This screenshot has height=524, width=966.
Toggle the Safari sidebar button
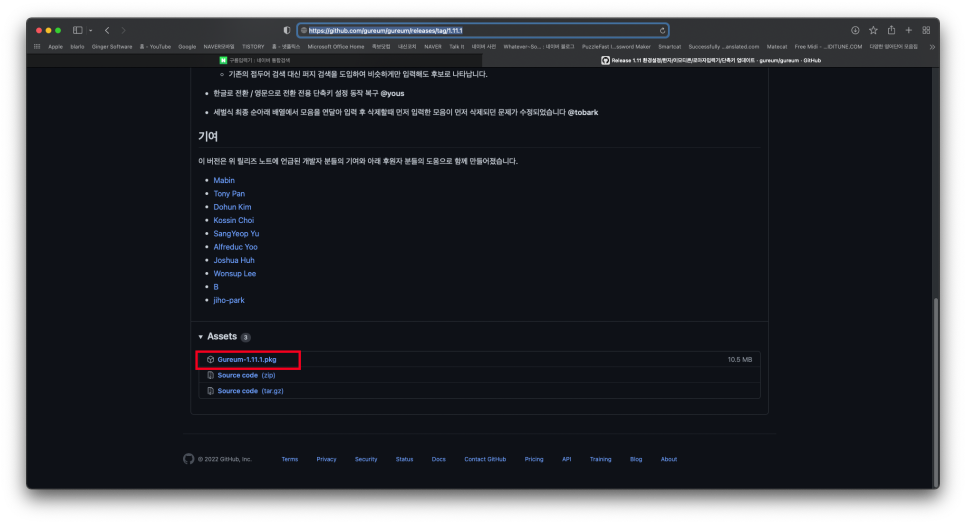[x=78, y=30]
